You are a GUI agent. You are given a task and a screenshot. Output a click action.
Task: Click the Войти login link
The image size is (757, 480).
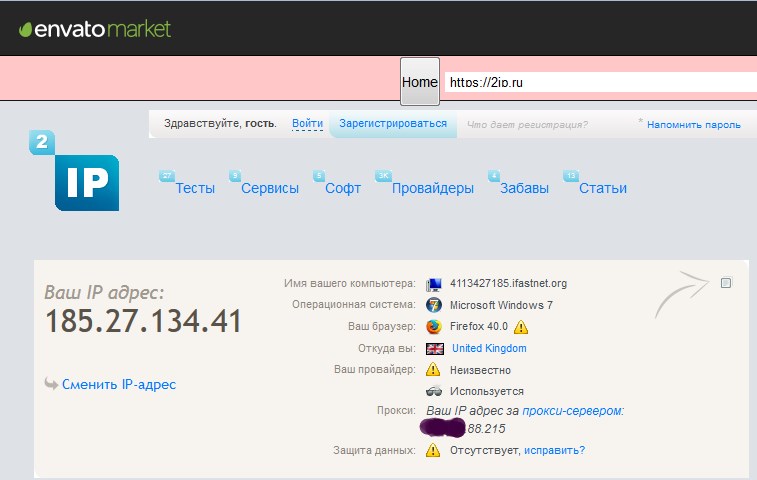308,124
